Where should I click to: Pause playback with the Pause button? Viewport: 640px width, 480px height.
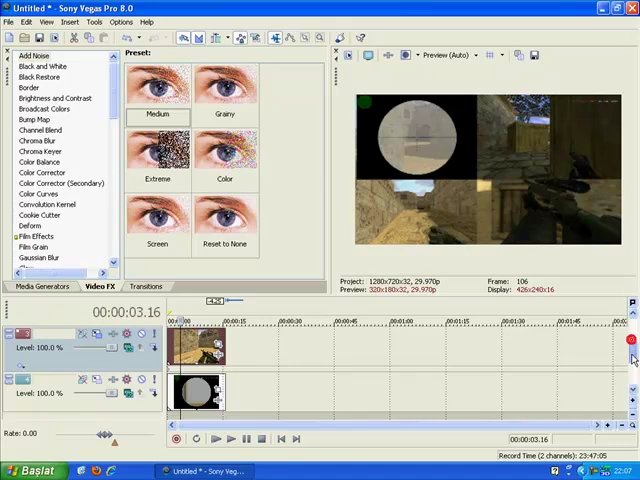(247, 439)
